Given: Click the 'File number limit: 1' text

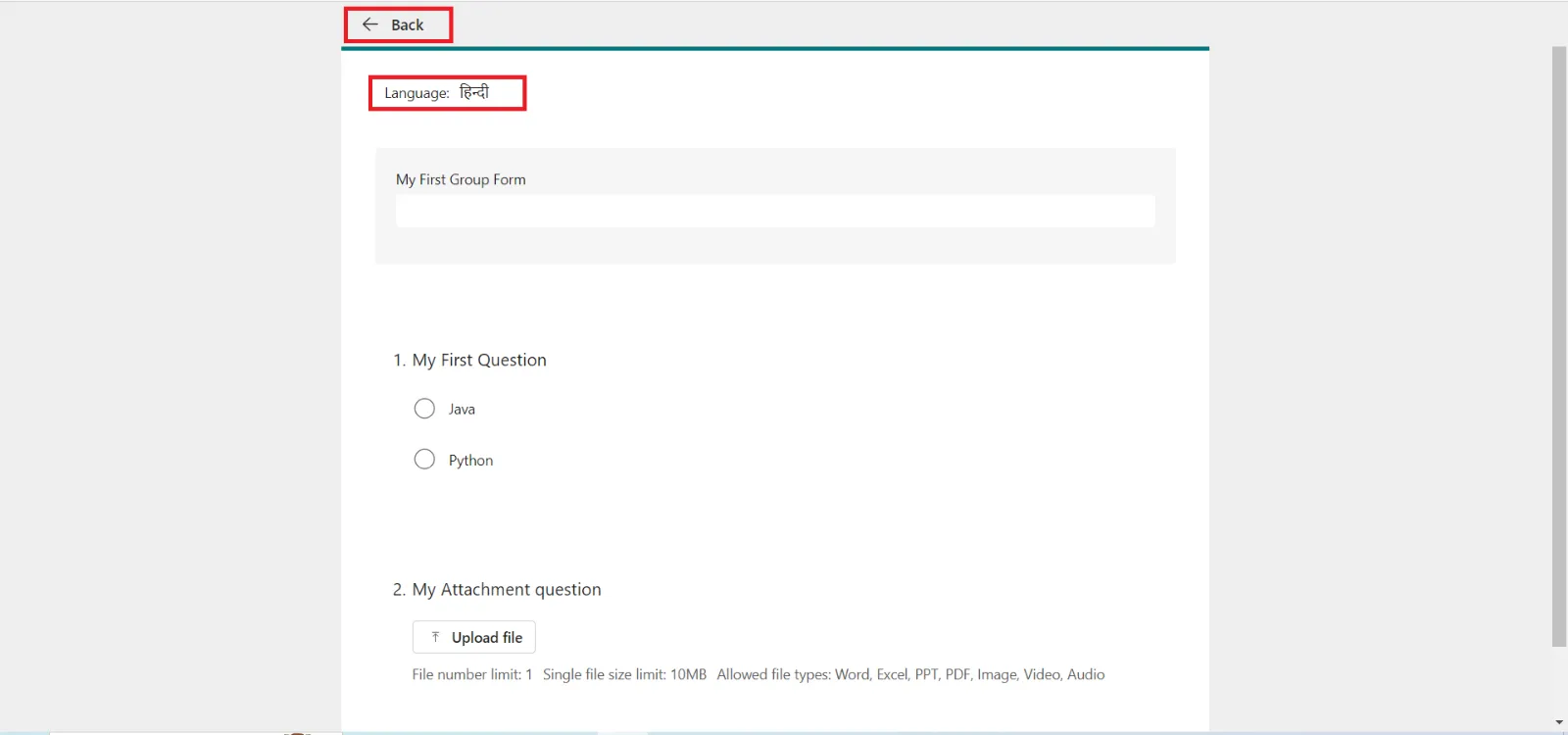Looking at the screenshot, I should pos(472,674).
